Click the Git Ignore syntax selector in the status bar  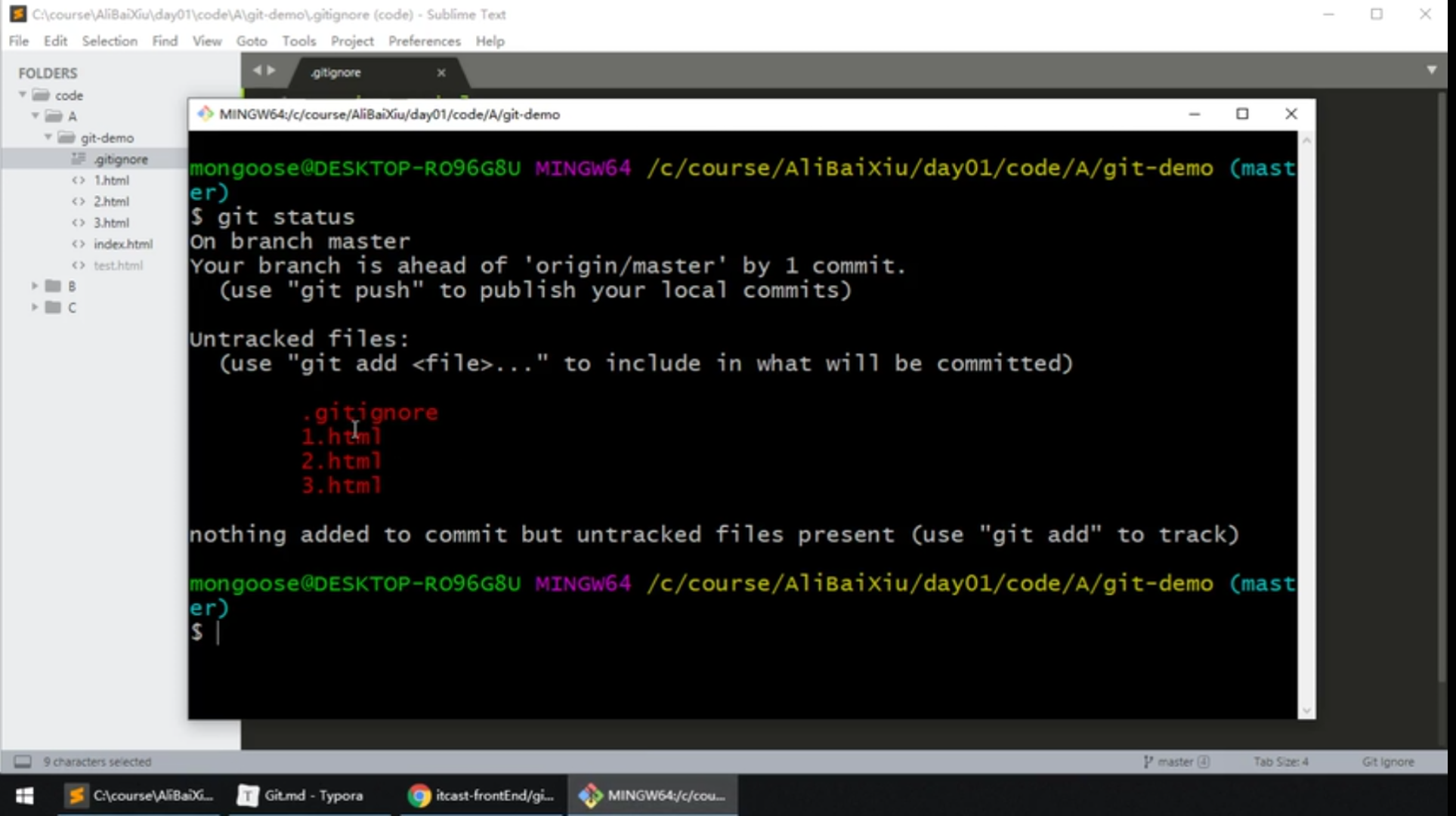pyautogui.click(x=1387, y=762)
